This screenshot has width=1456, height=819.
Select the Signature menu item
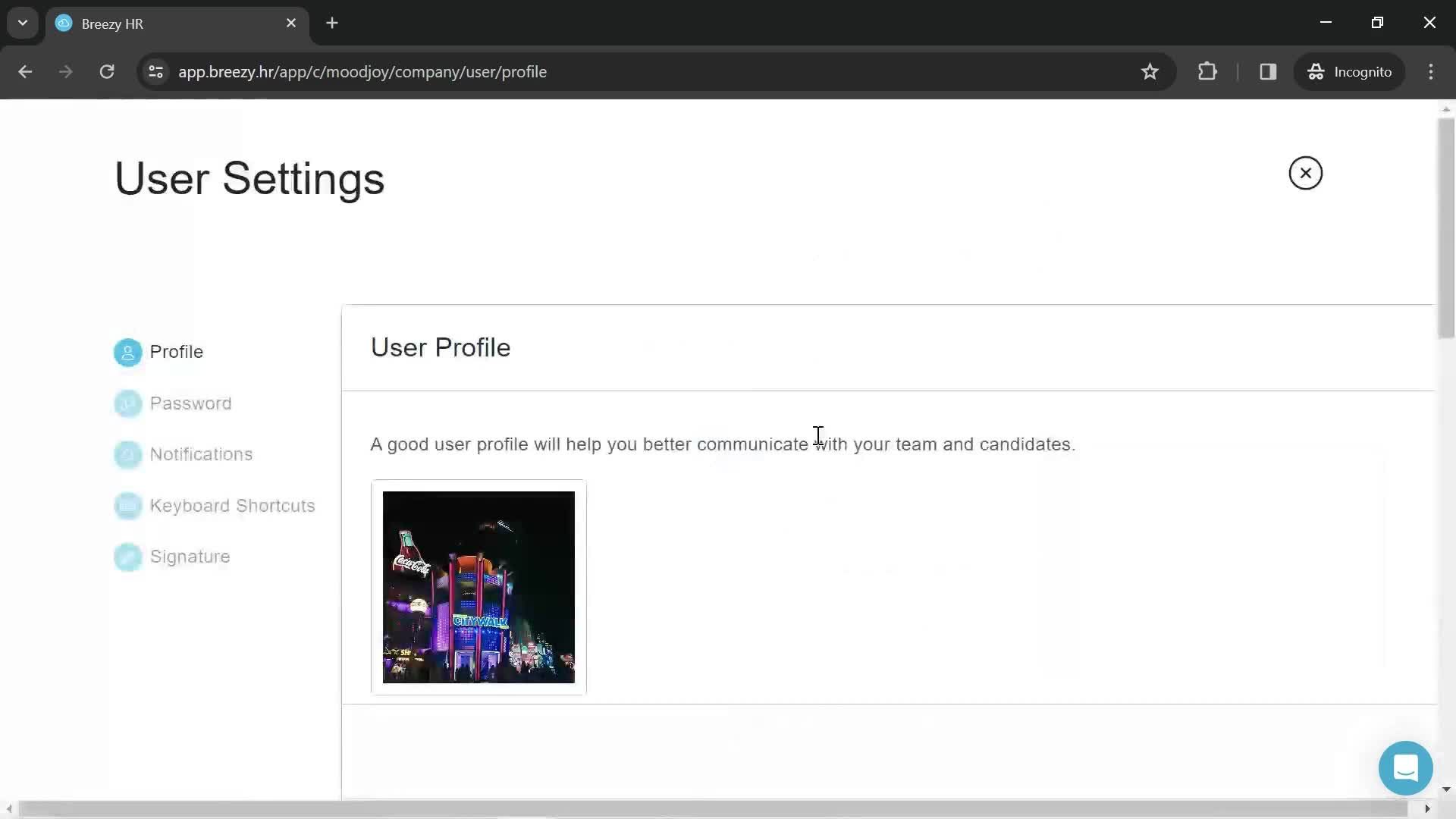[190, 556]
